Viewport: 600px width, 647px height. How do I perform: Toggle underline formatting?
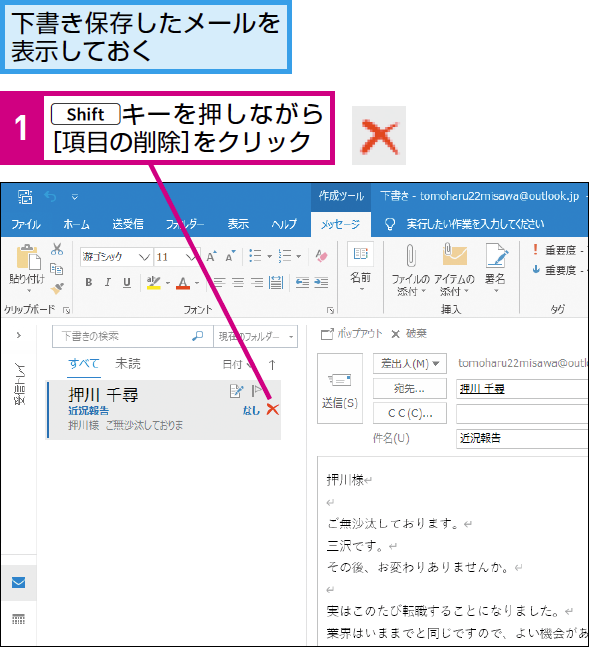[127, 282]
